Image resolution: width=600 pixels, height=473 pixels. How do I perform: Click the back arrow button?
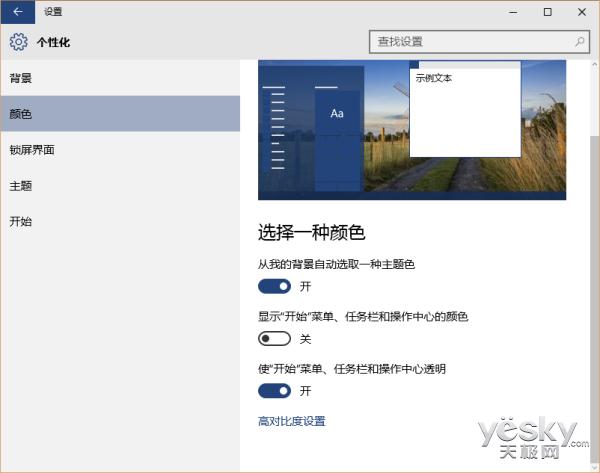(x=17, y=12)
